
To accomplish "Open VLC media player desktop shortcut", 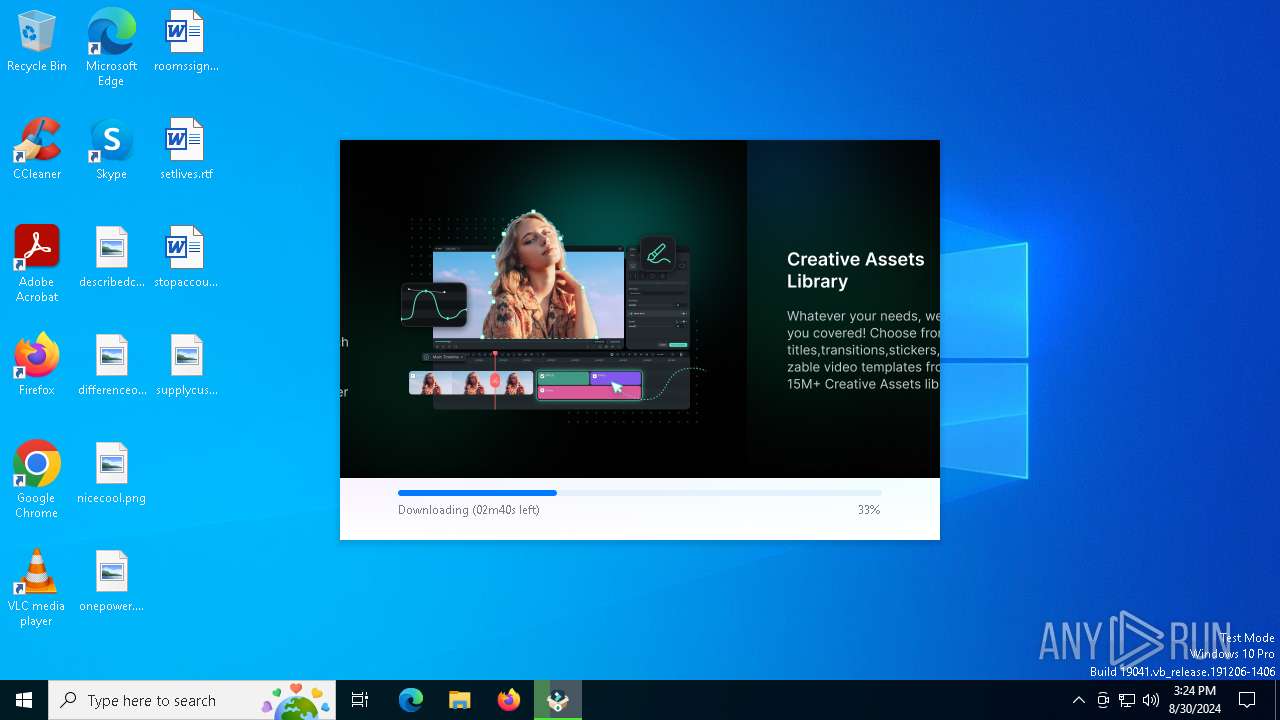I will click(x=37, y=588).
